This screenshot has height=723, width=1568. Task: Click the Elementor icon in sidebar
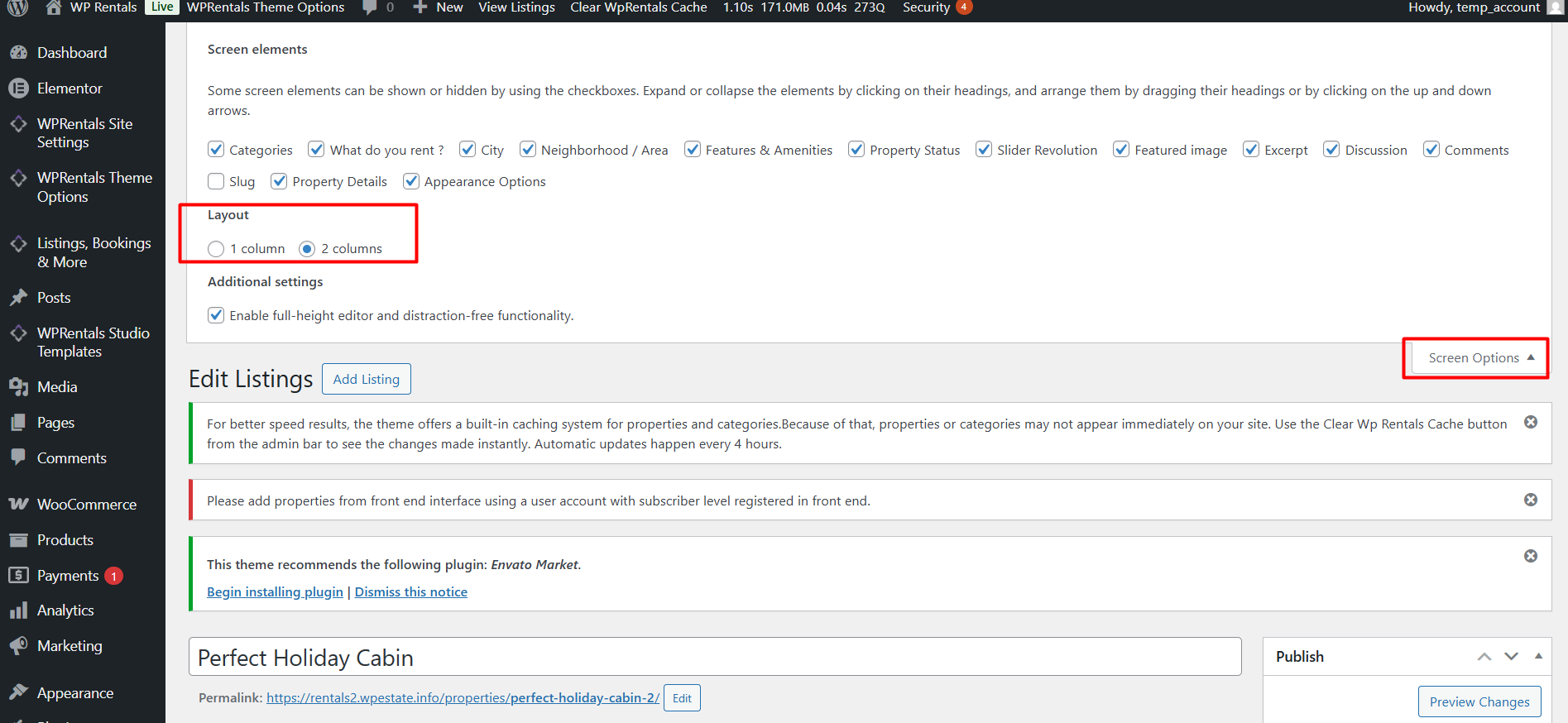(18, 88)
